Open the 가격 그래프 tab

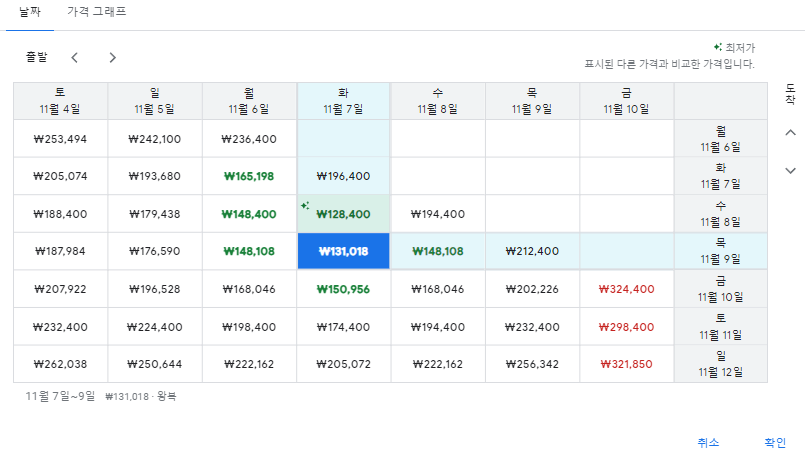click(x=97, y=12)
